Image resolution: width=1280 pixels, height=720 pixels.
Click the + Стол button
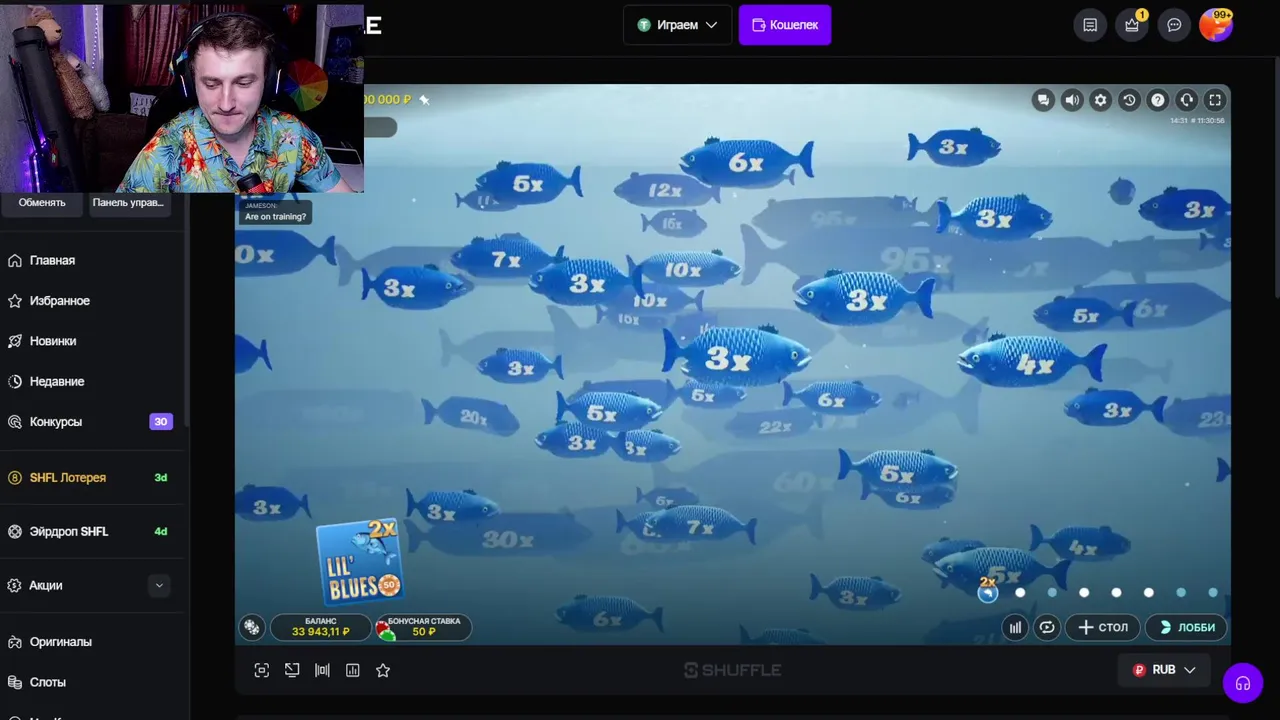pyautogui.click(x=1102, y=627)
